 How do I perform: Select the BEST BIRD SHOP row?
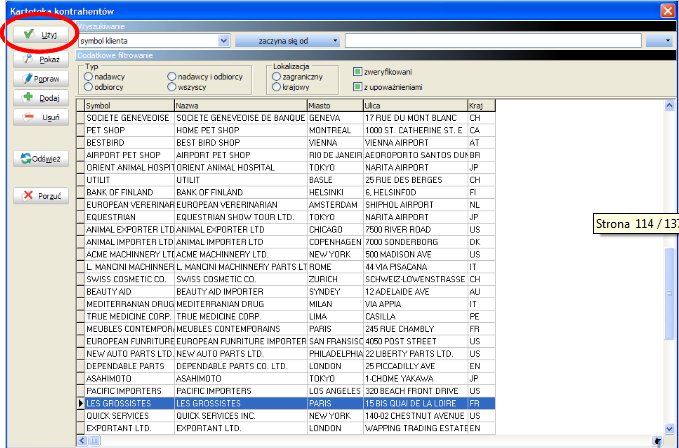click(286, 142)
